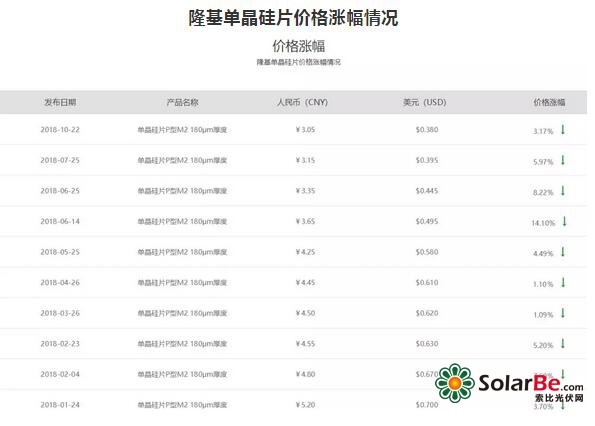This screenshot has height=426, width=595.
Task: Select the date cell 2018-05-25
Action: (x=60, y=252)
